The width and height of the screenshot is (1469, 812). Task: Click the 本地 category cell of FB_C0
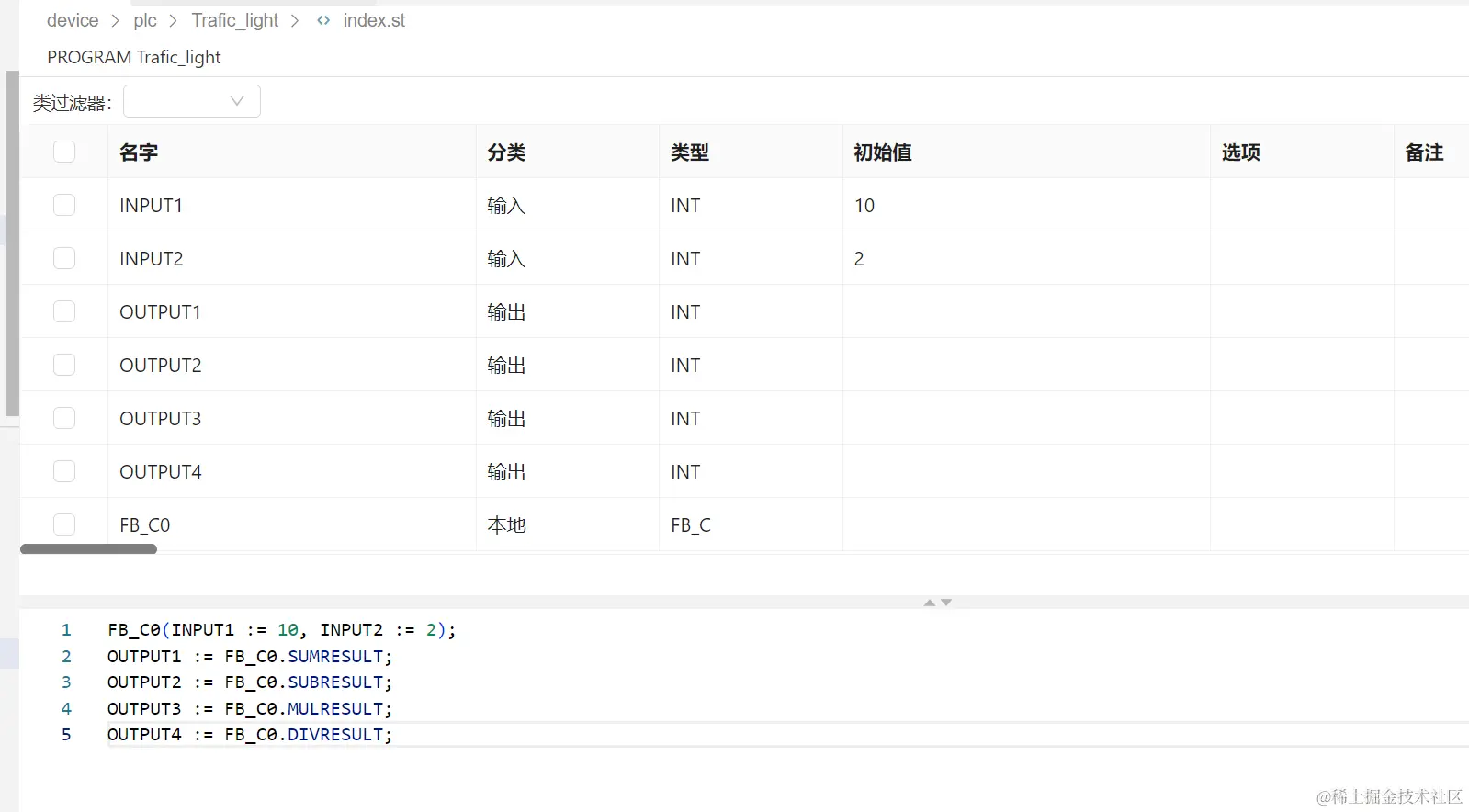coord(568,525)
